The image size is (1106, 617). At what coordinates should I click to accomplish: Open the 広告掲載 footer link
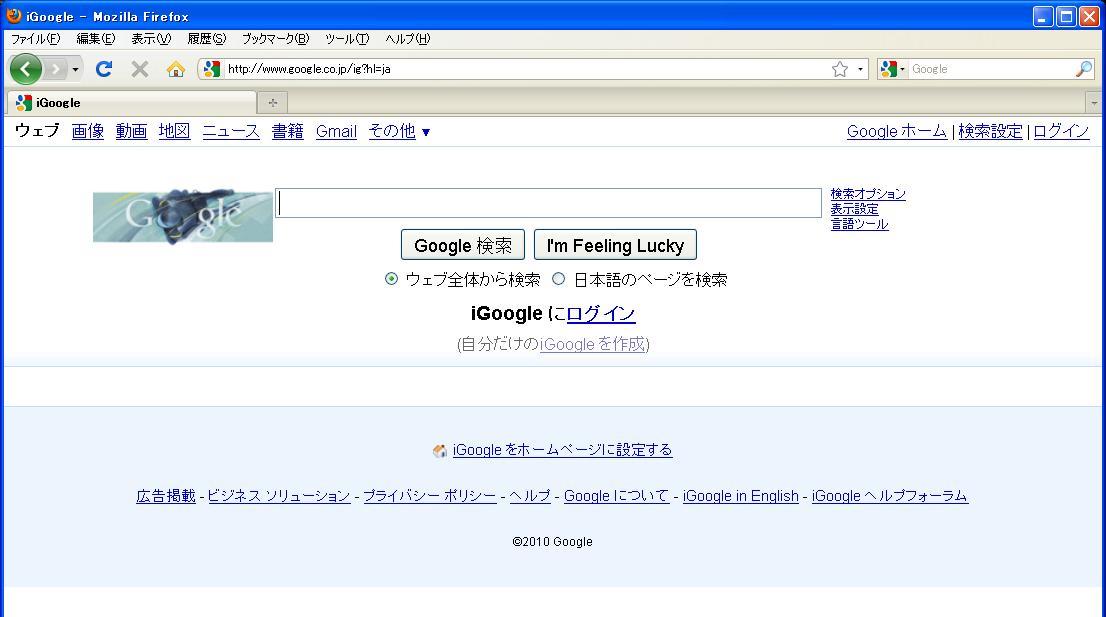click(166, 496)
